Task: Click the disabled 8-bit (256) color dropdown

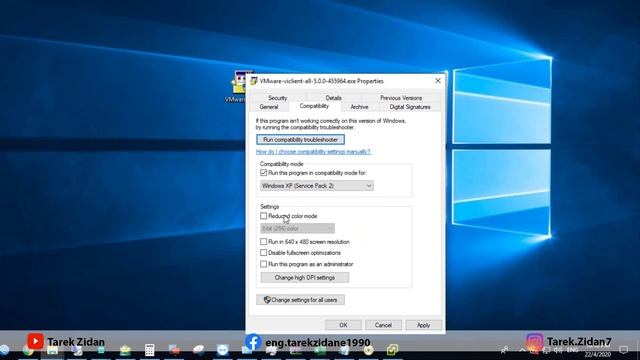Action: tap(297, 229)
